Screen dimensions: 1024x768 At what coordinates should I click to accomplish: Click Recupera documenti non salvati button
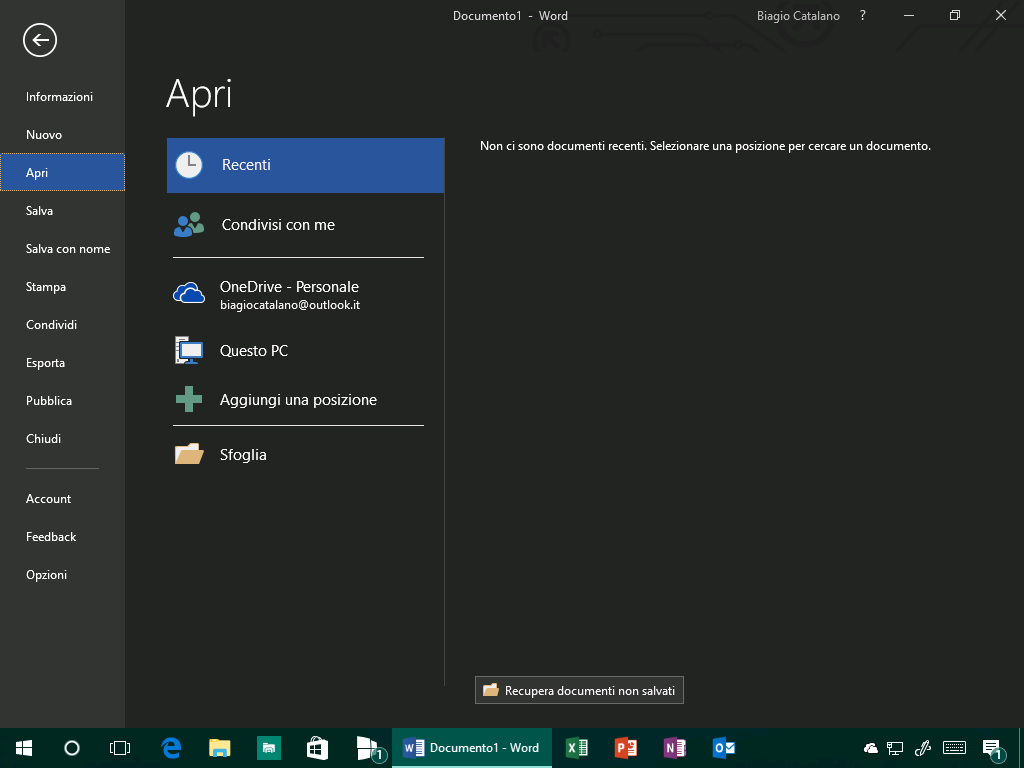point(579,690)
